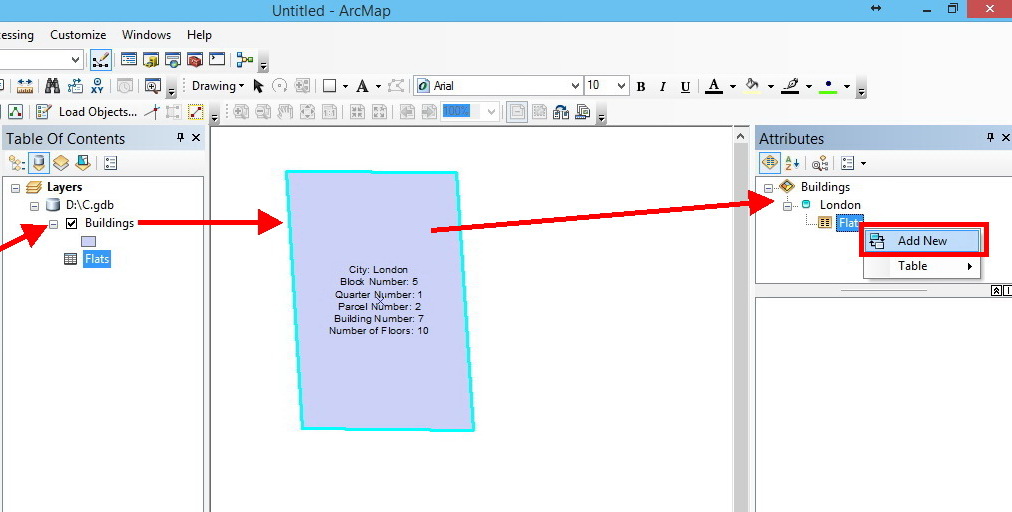Toggle Bold text formatting
The image size is (1012, 512).
click(641, 87)
